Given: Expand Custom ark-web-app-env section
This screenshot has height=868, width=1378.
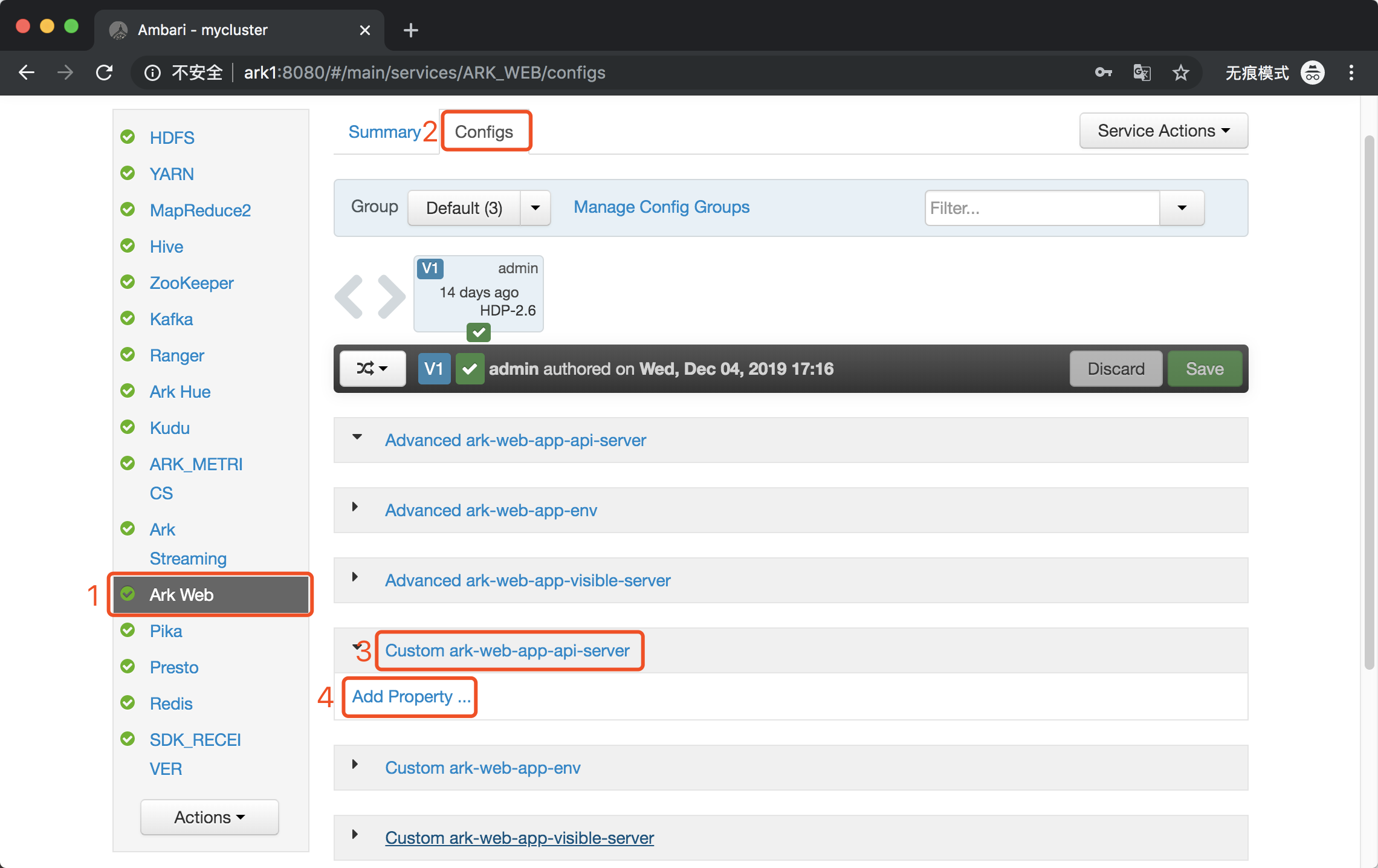Looking at the screenshot, I should point(355,765).
